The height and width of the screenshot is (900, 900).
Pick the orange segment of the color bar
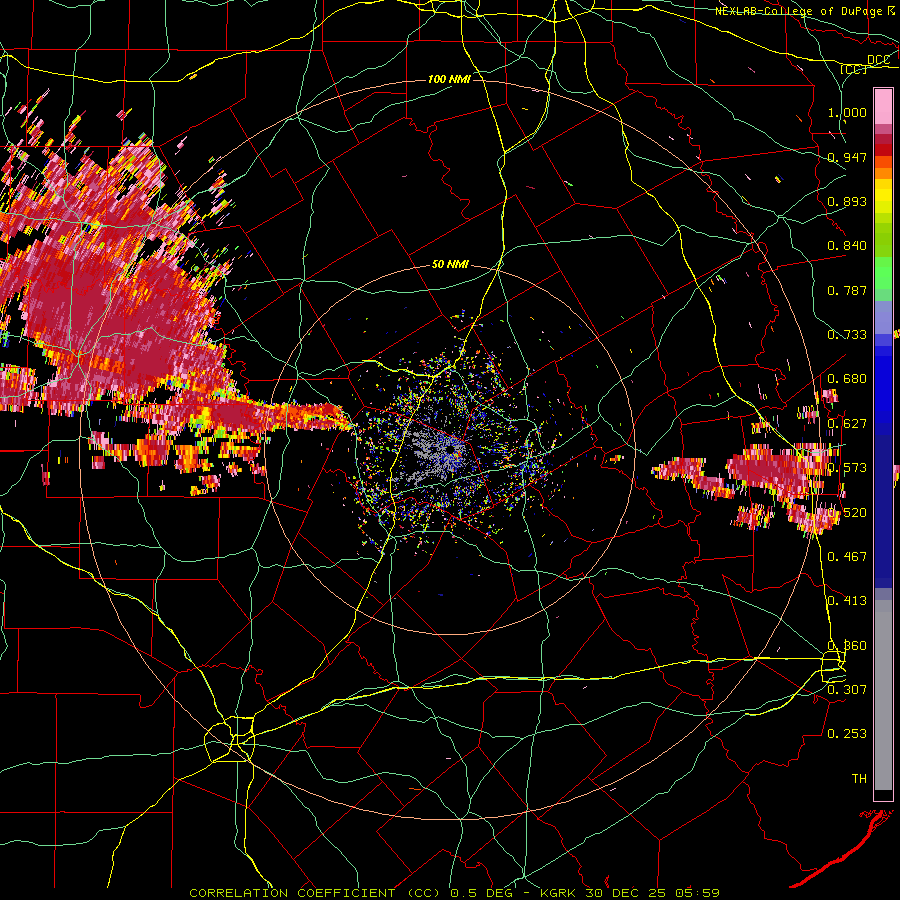click(x=883, y=167)
